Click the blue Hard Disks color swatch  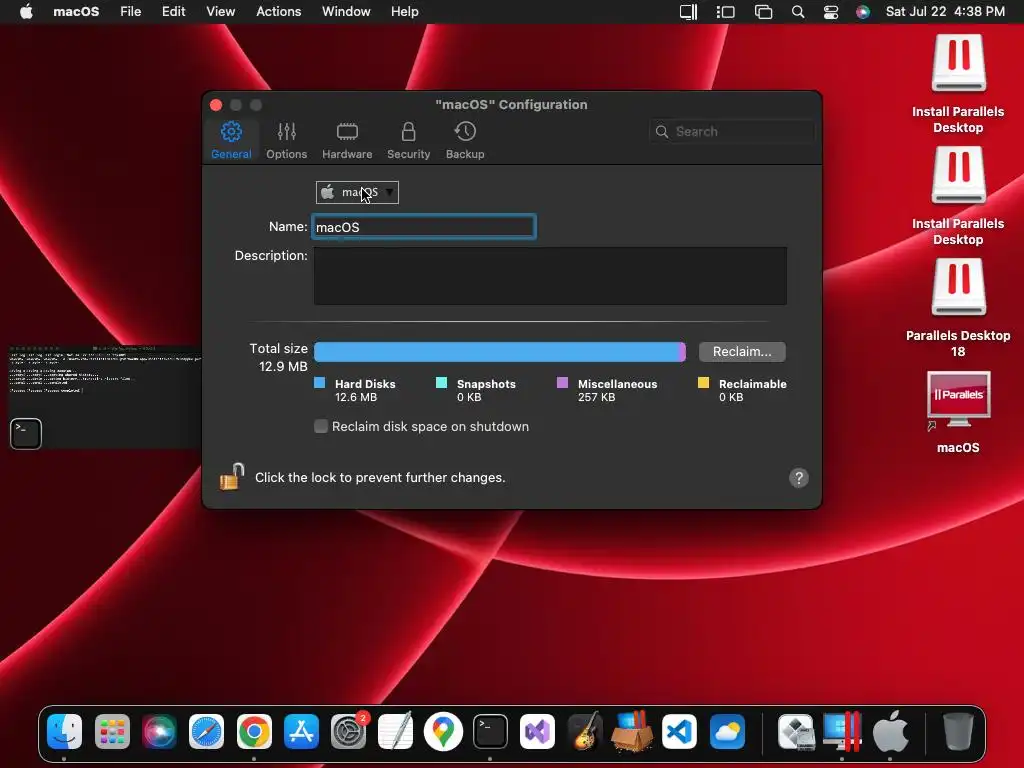[x=319, y=383]
